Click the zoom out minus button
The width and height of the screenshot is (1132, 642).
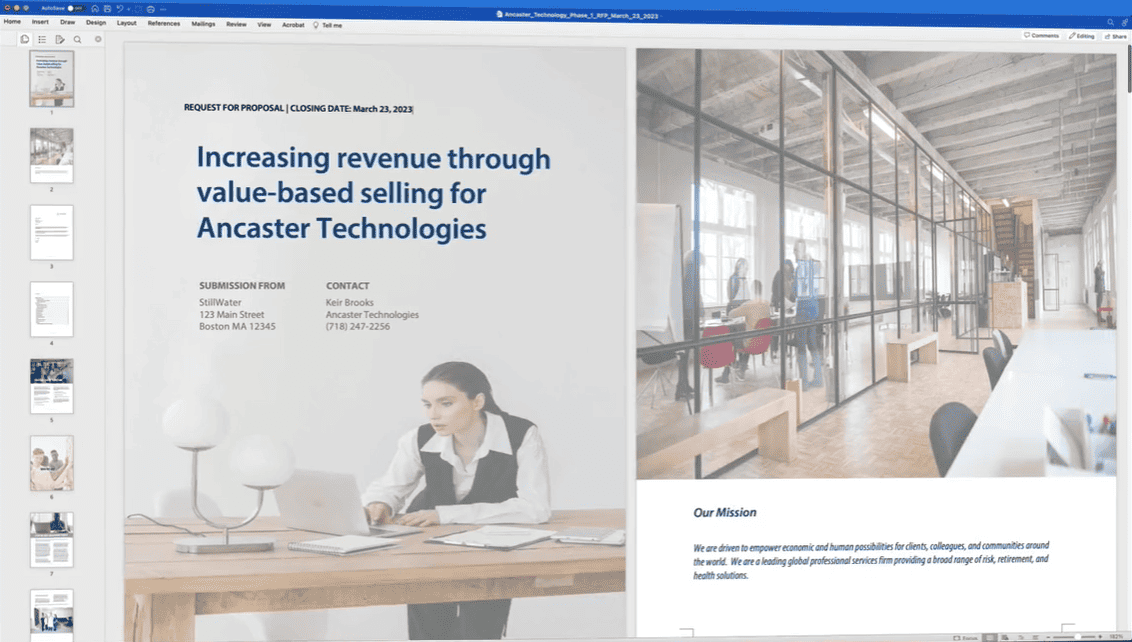tap(1048, 638)
